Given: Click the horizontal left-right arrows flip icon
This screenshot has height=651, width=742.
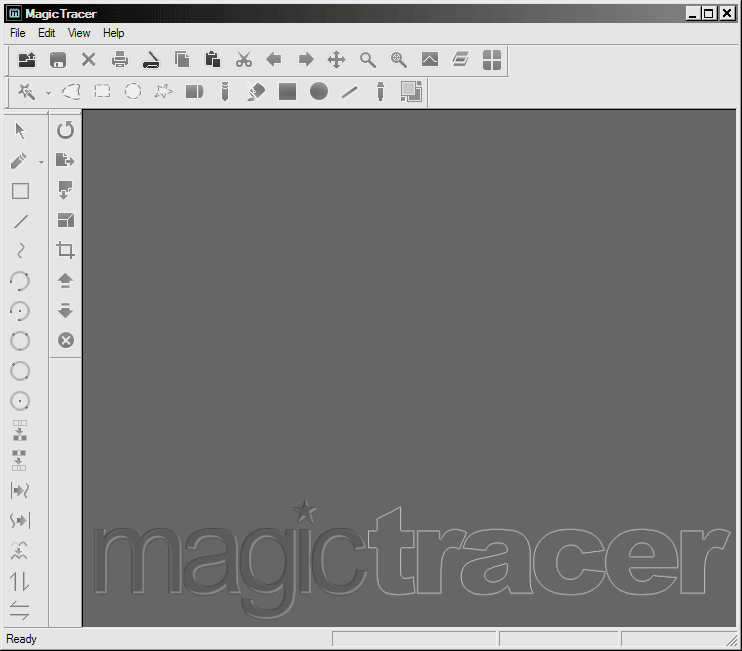Looking at the screenshot, I should [19, 611].
